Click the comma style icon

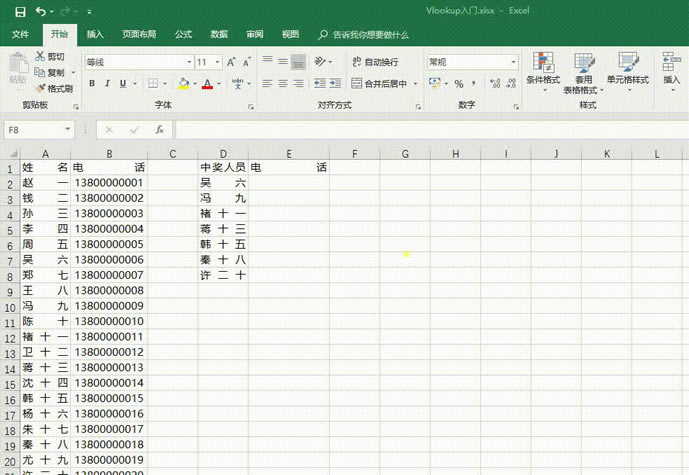tap(474, 83)
